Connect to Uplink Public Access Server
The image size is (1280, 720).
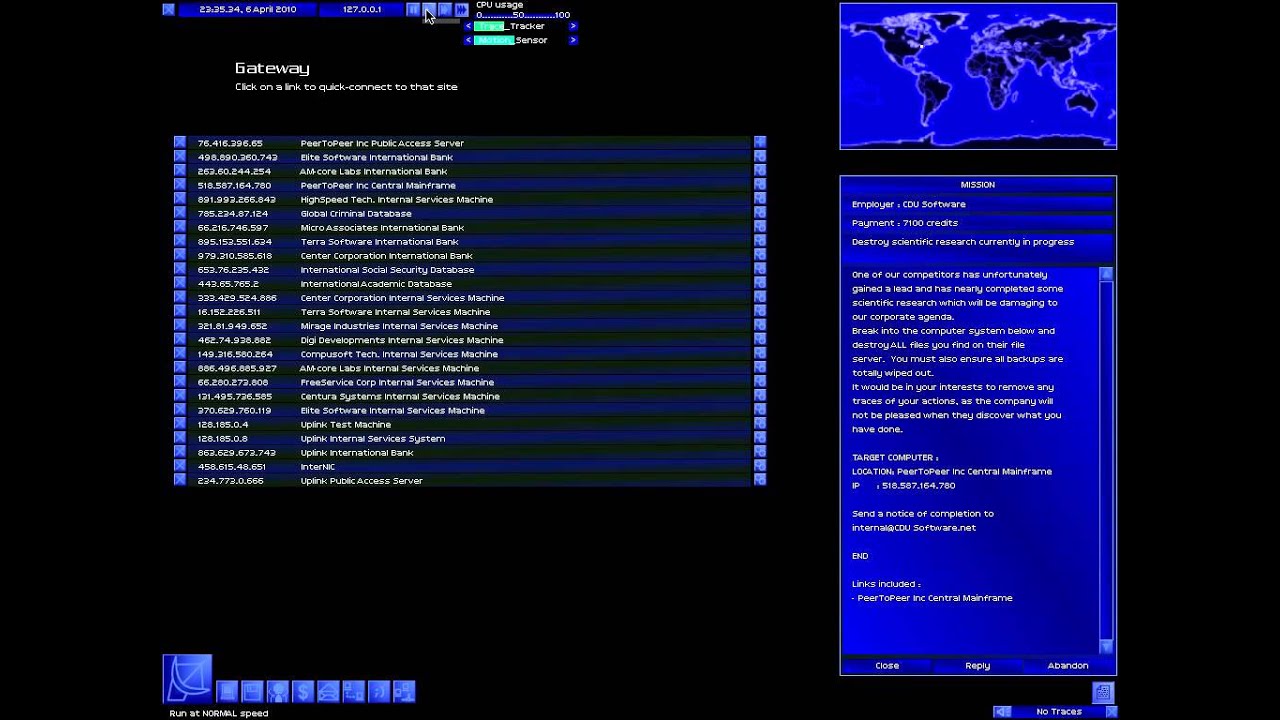tap(467, 480)
